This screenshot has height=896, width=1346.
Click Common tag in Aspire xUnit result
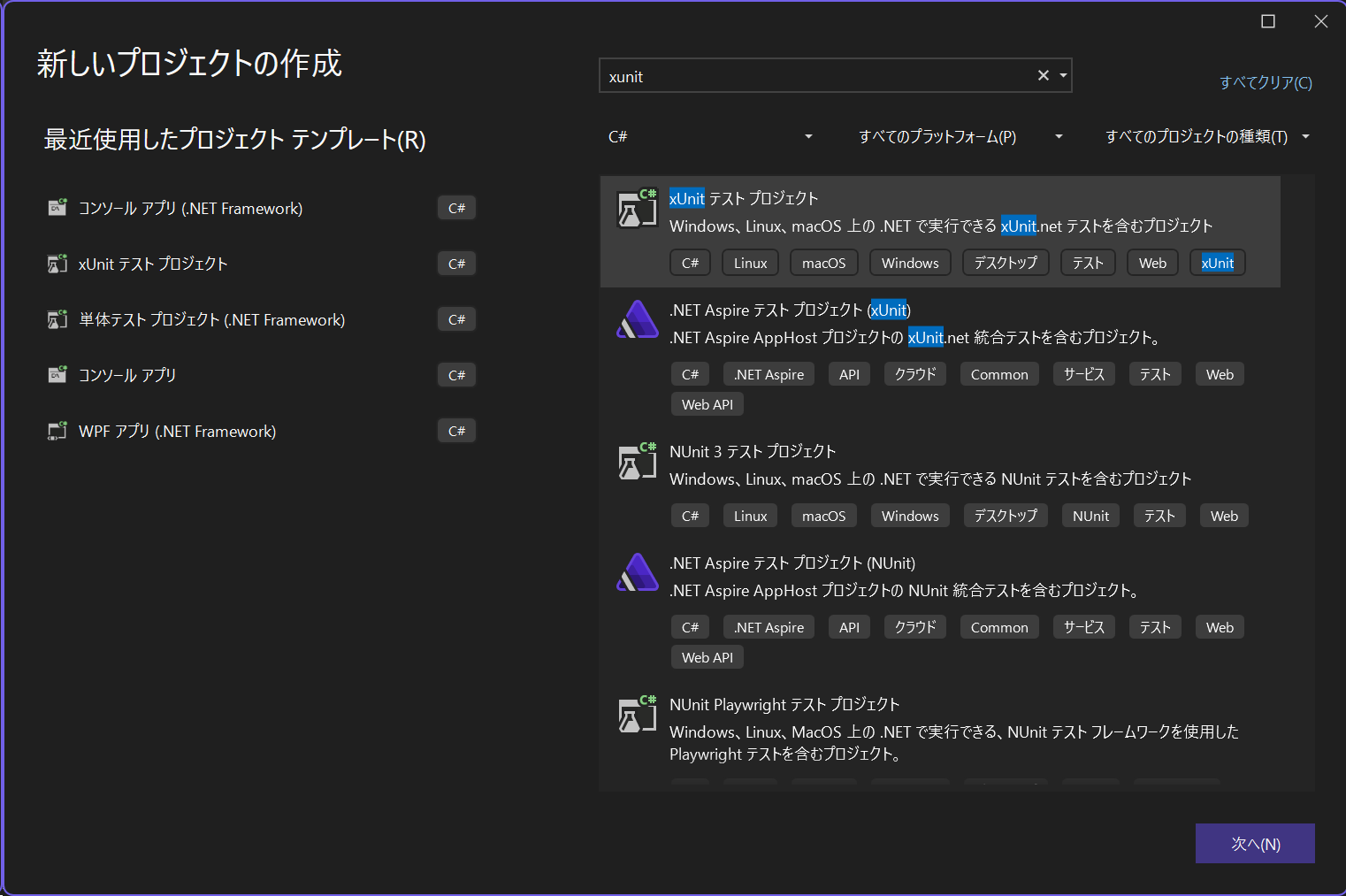pyautogui.click(x=999, y=374)
